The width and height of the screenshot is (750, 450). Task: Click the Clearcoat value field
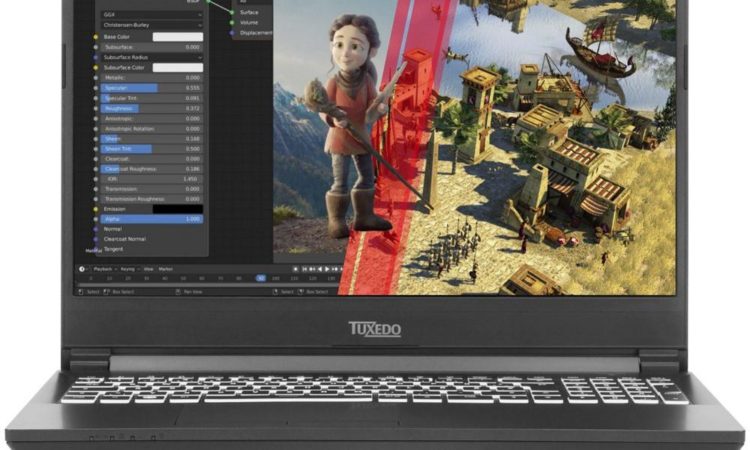(x=152, y=159)
